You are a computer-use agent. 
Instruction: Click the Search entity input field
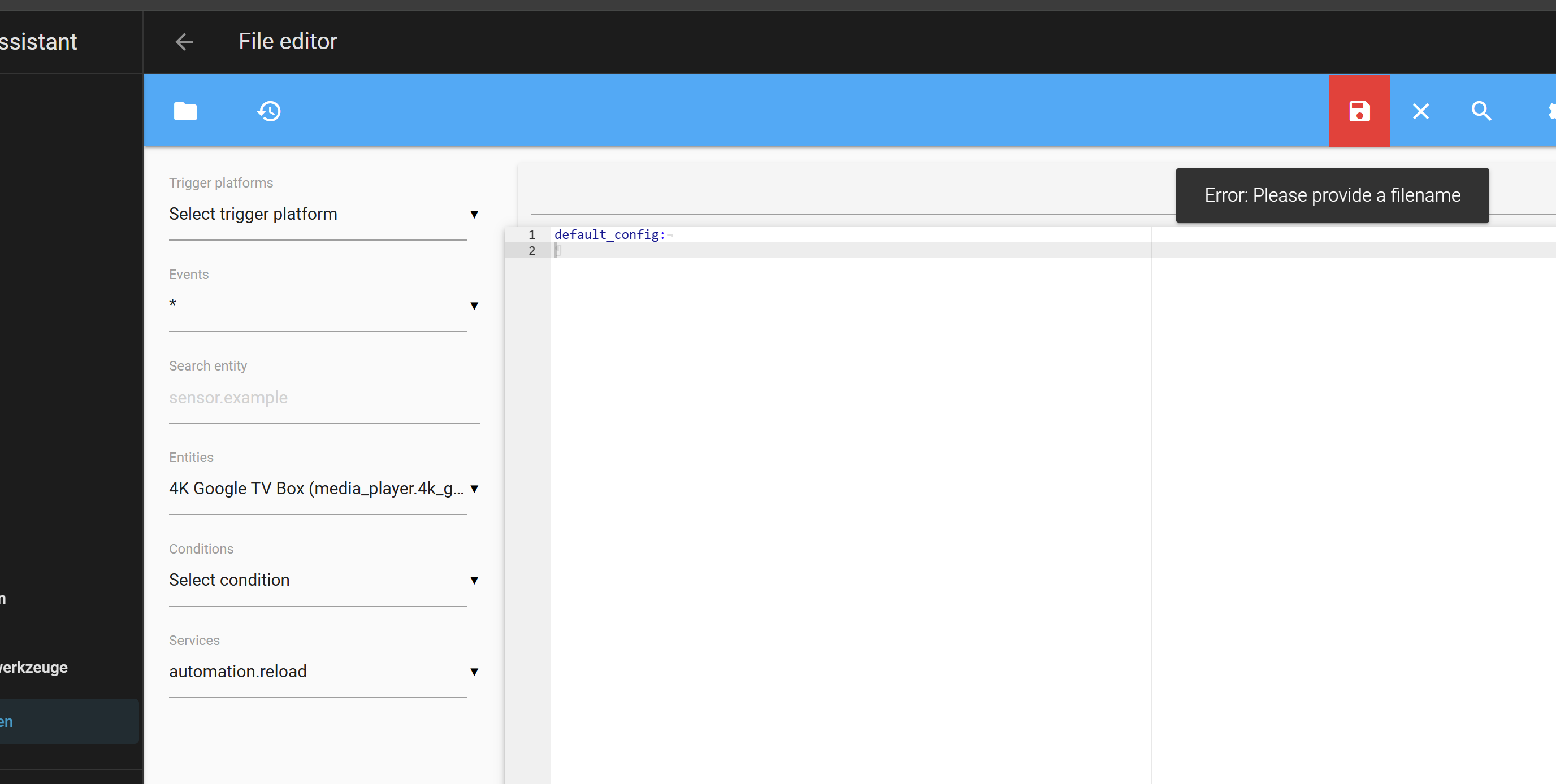click(x=323, y=398)
